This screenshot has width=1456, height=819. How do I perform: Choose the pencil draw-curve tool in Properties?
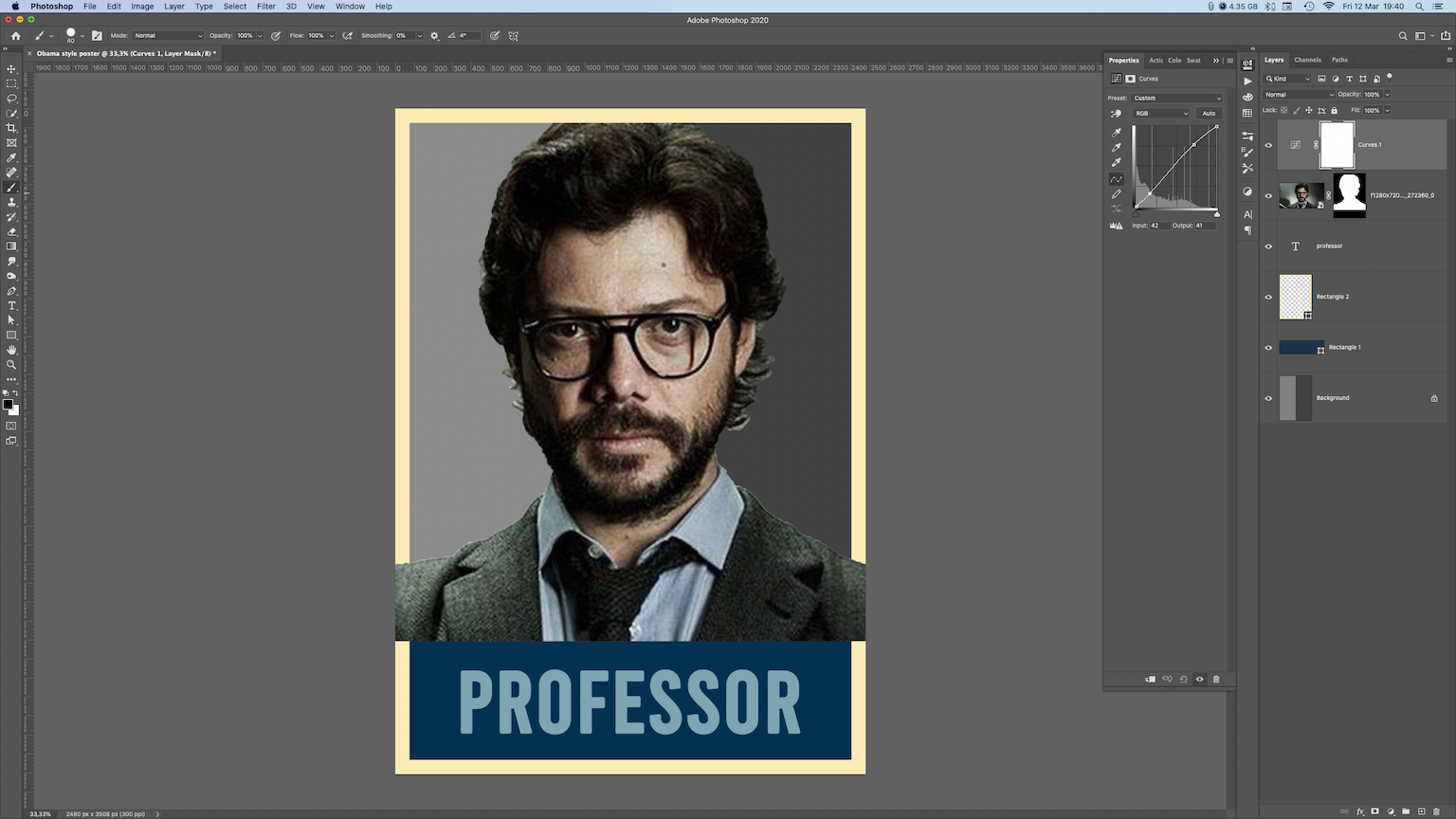pyautogui.click(x=1117, y=193)
